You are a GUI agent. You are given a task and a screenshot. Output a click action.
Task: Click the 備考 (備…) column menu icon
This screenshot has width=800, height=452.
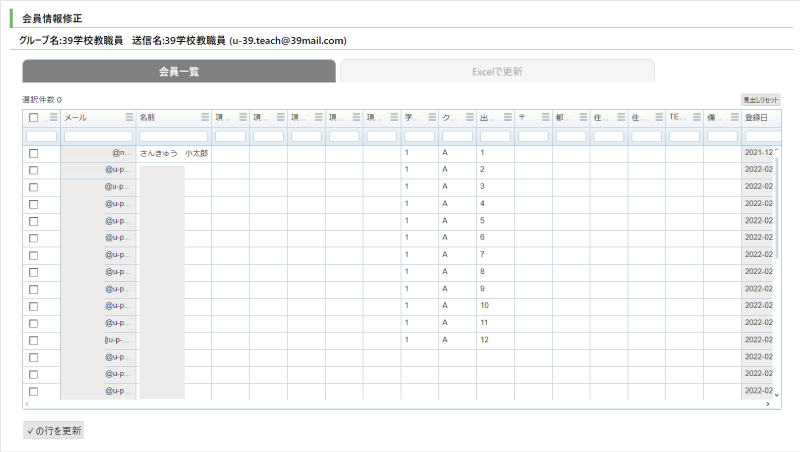pos(734,118)
